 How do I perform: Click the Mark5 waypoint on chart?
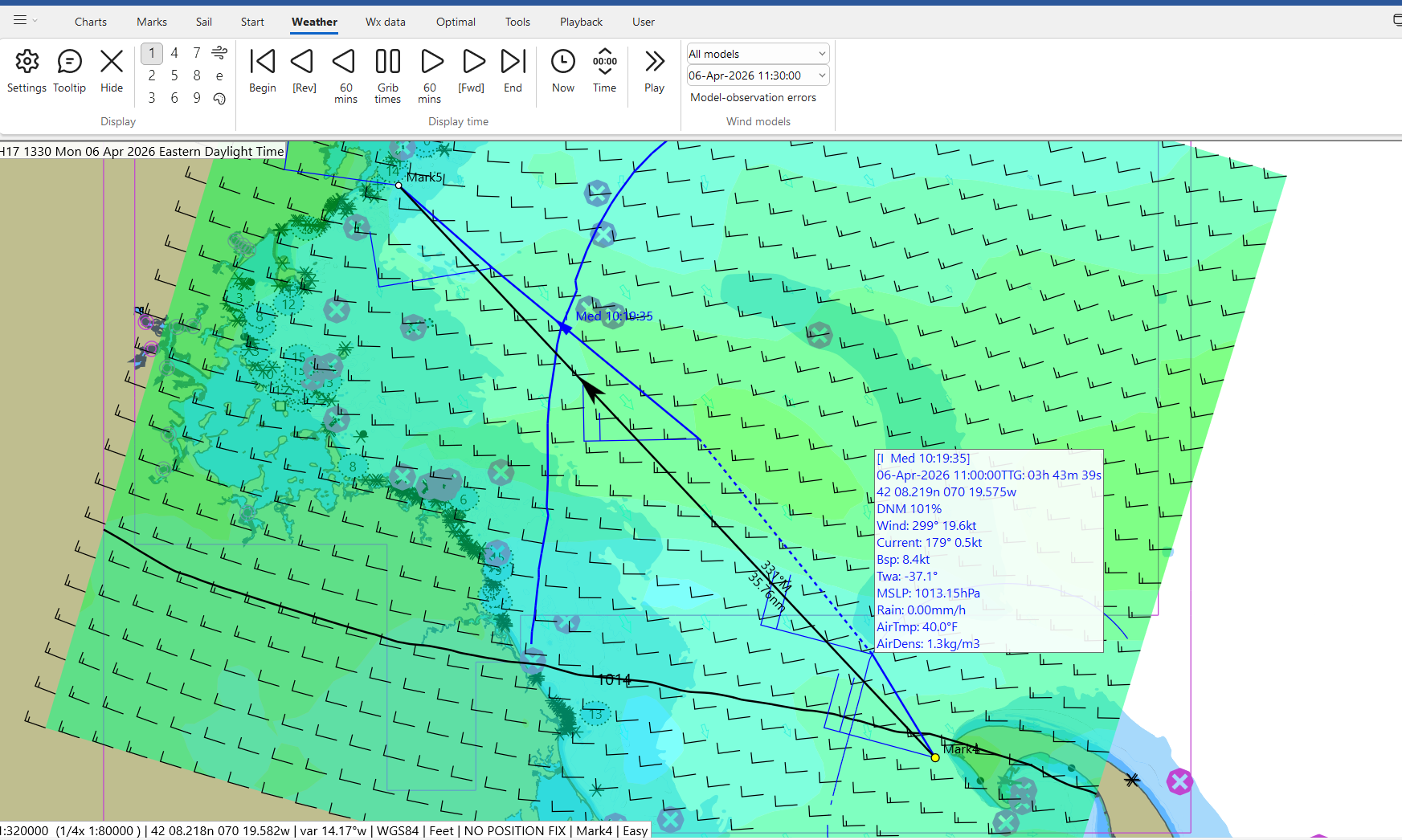(399, 186)
